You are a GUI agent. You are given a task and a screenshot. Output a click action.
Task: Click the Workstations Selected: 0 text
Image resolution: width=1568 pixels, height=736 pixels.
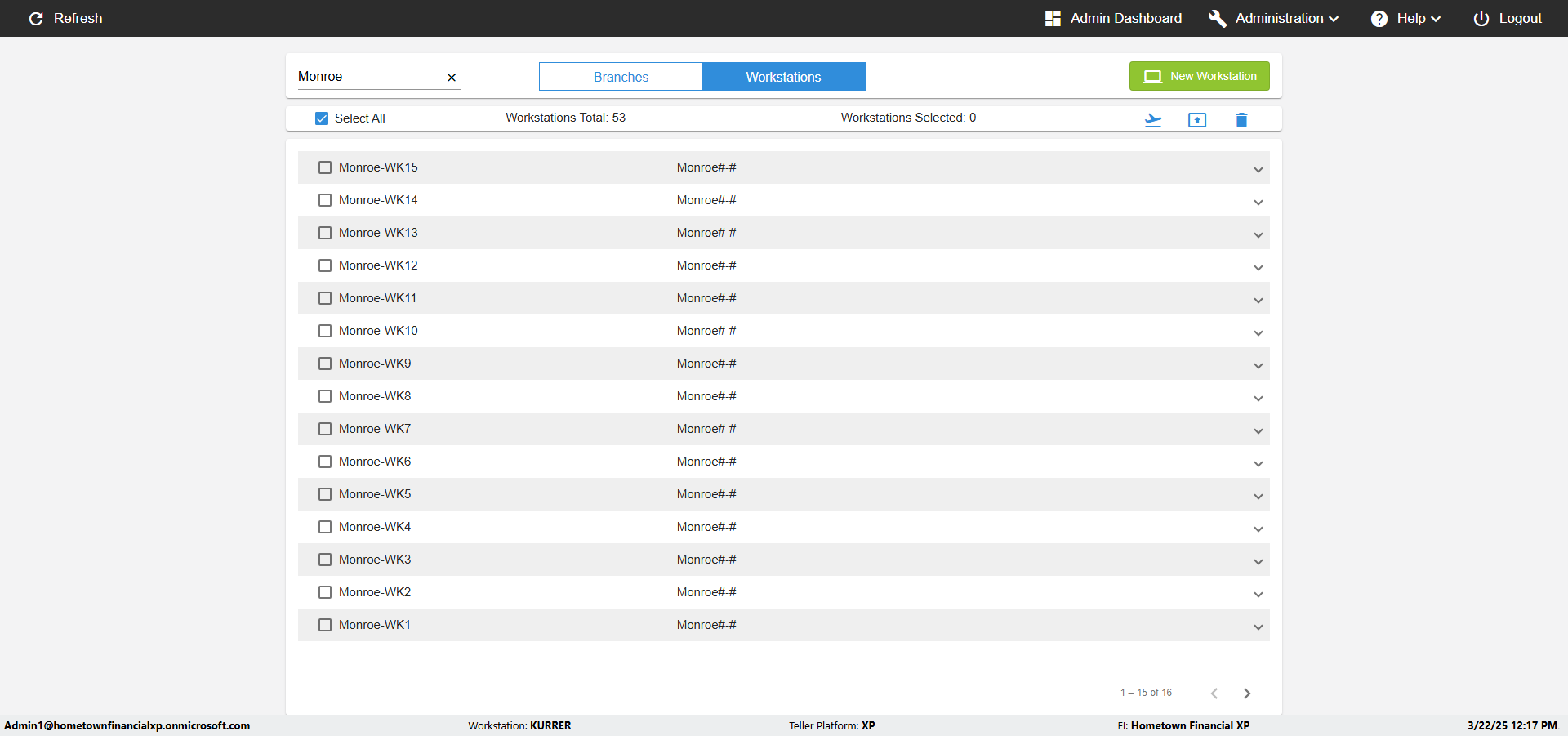click(x=908, y=118)
